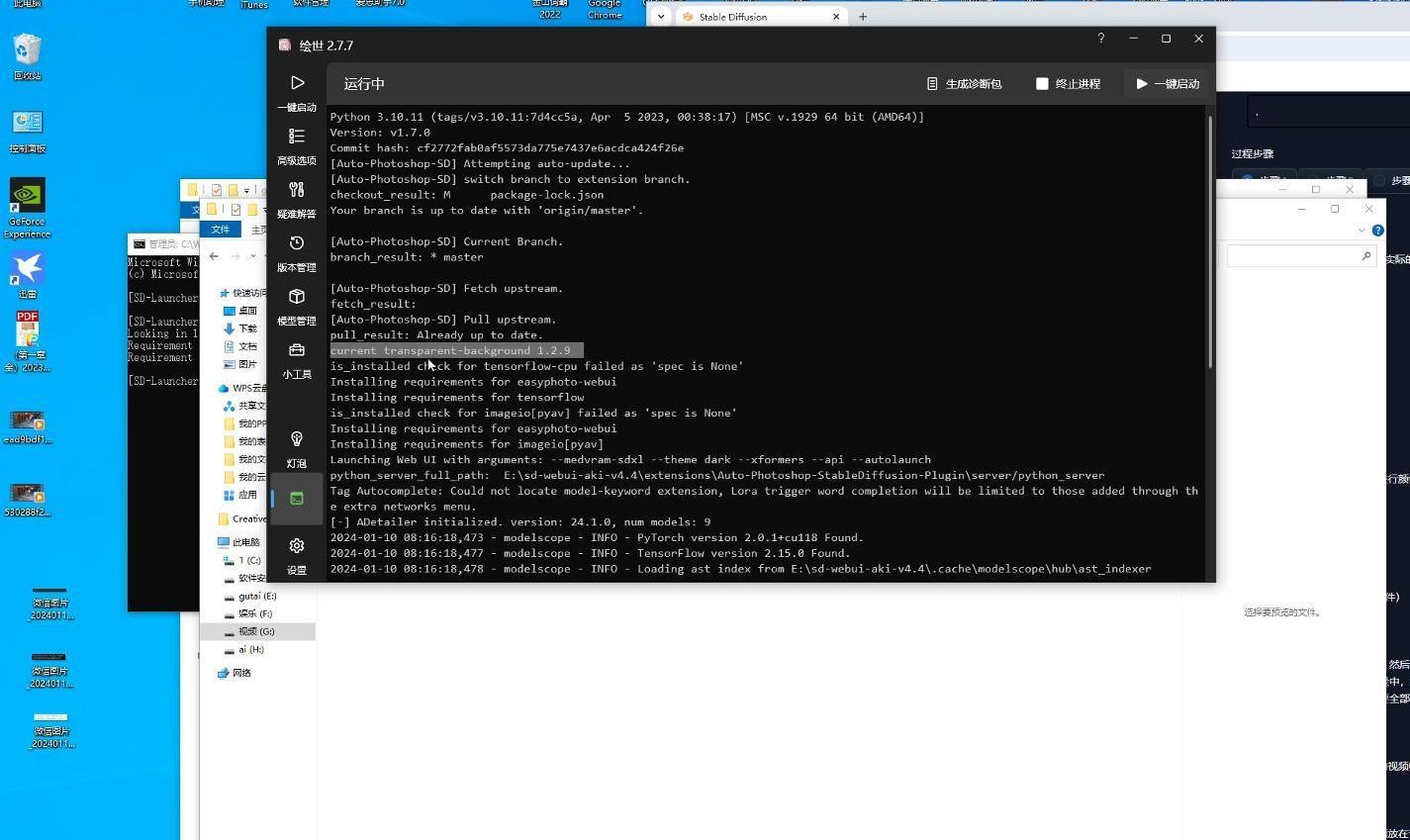
Task: Click the 'ADetailer initialized' log line
Action: pos(520,522)
